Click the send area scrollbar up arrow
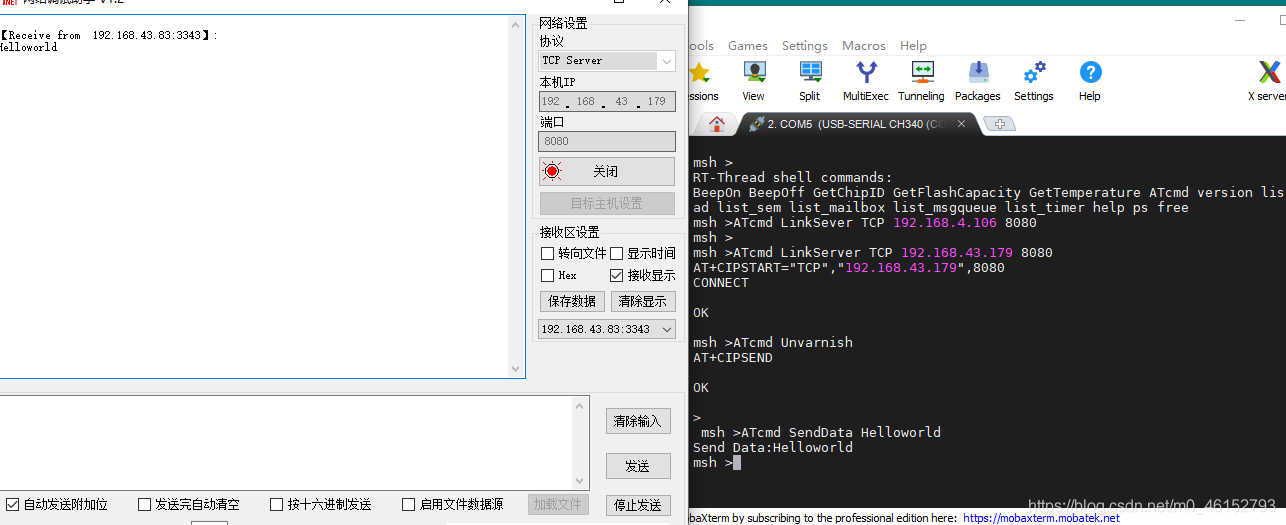 [x=580, y=405]
